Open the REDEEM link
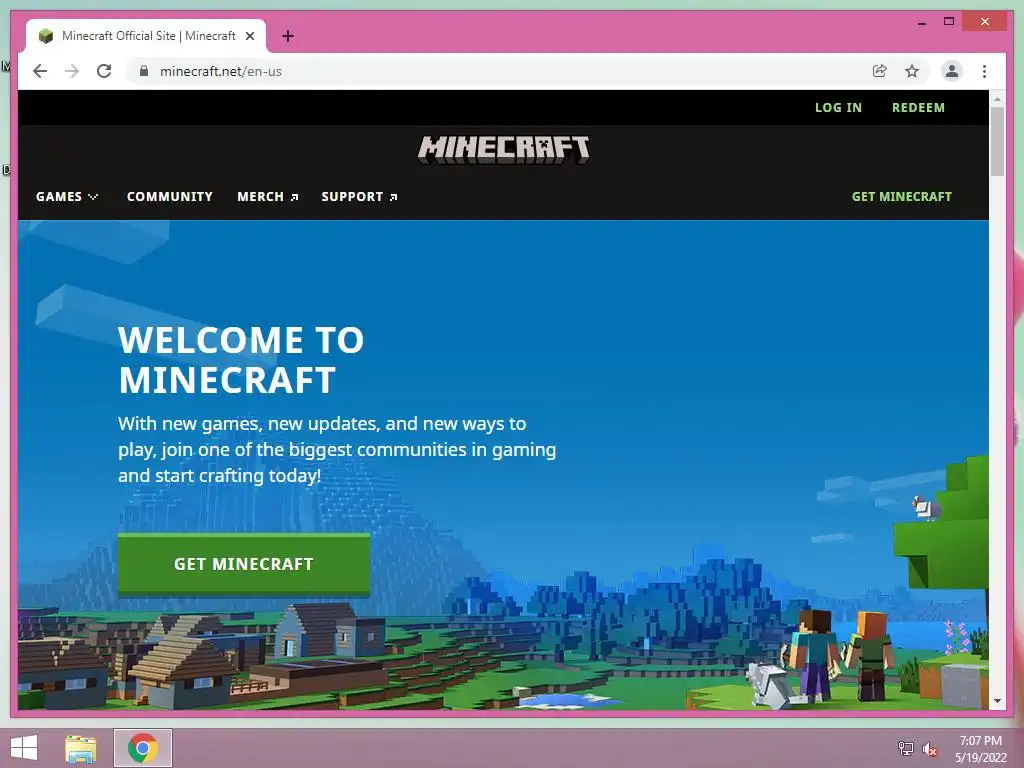The width and height of the screenshot is (1024, 768). [x=918, y=108]
